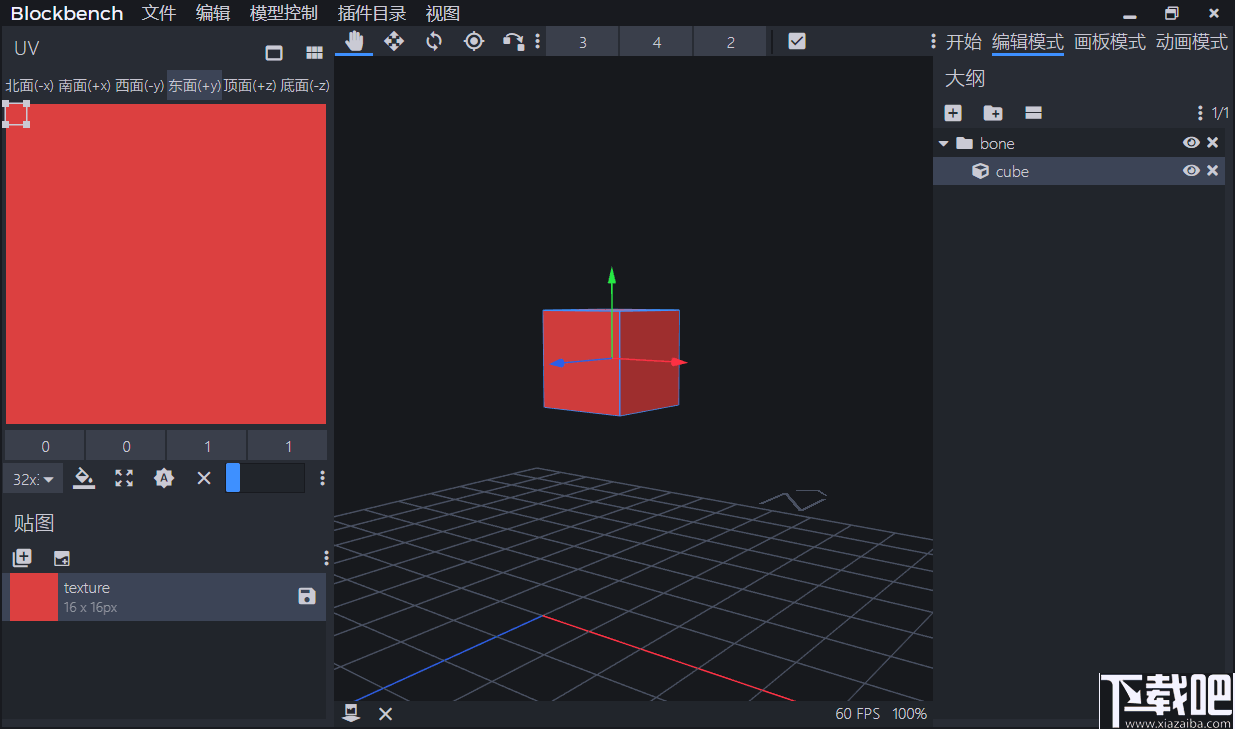Select the Rotate tool in the toolbar
The width and height of the screenshot is (1235, 729).
point(434,42)
